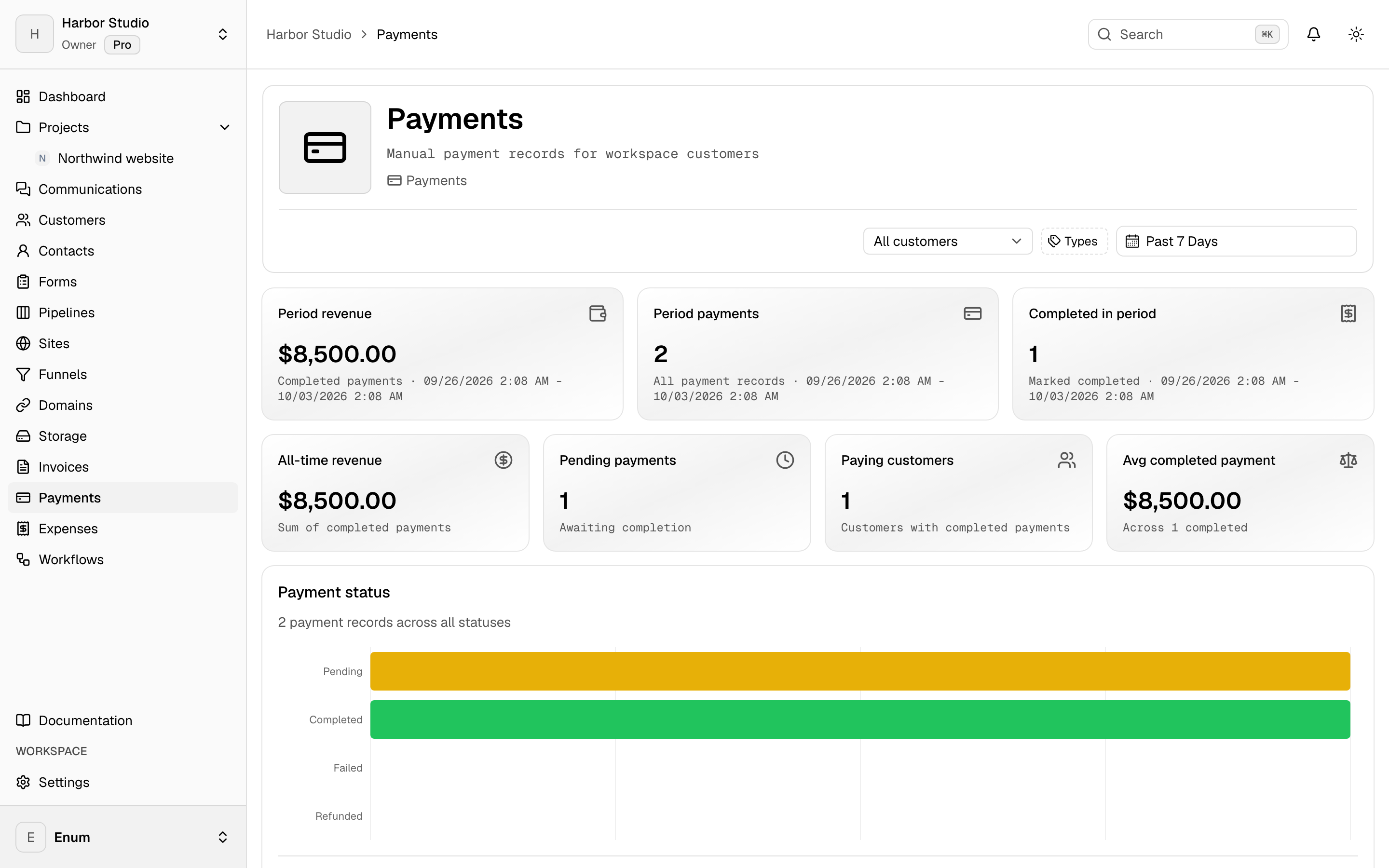
Task: Click Payments breadcrumb
Action: (407, 34)
